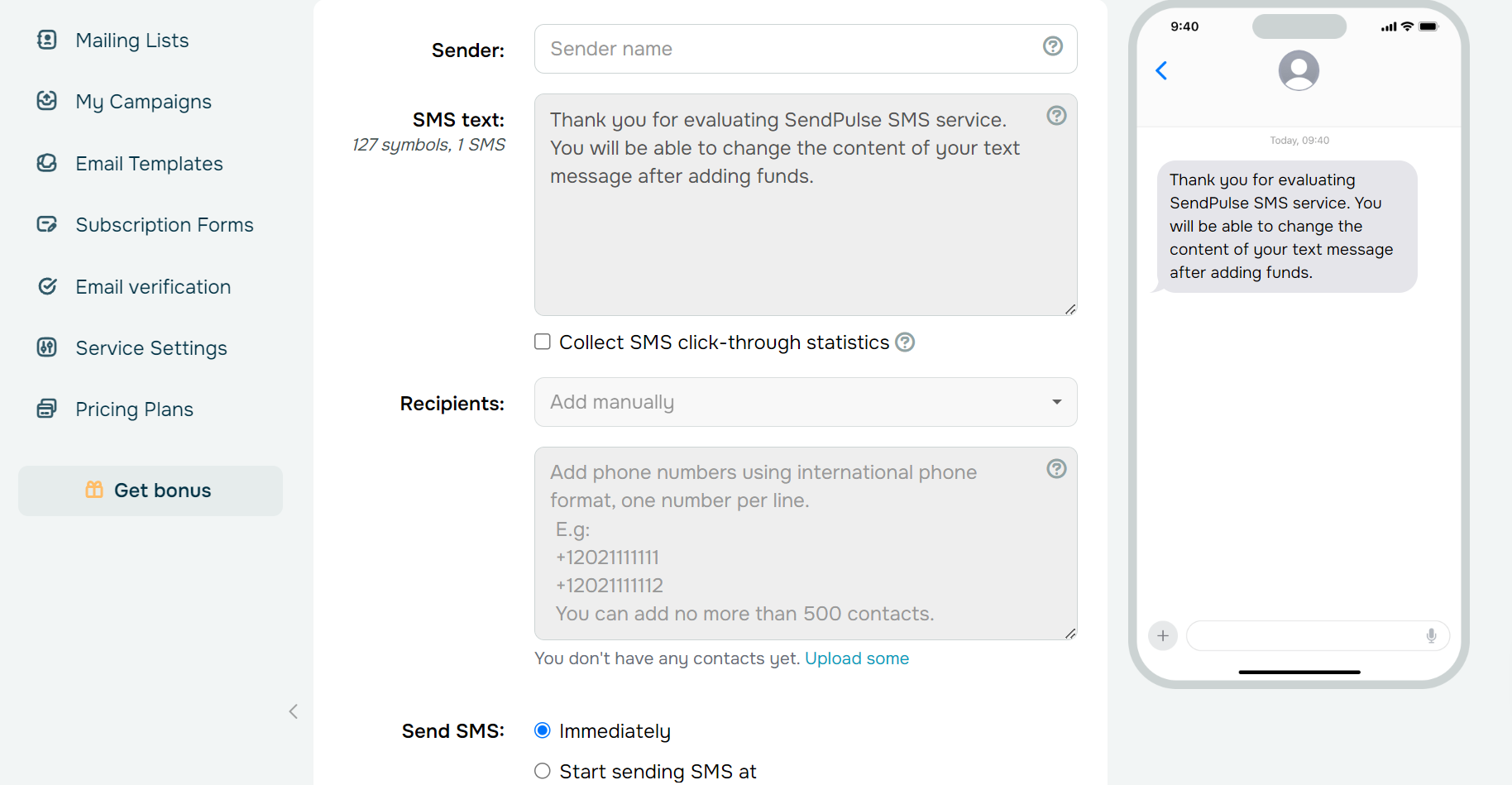Image resolution: width=1512 pixels, height=785 pixels.
Task: Click the Subscription Forms sidebar icon
Action: tap(47, 224)
